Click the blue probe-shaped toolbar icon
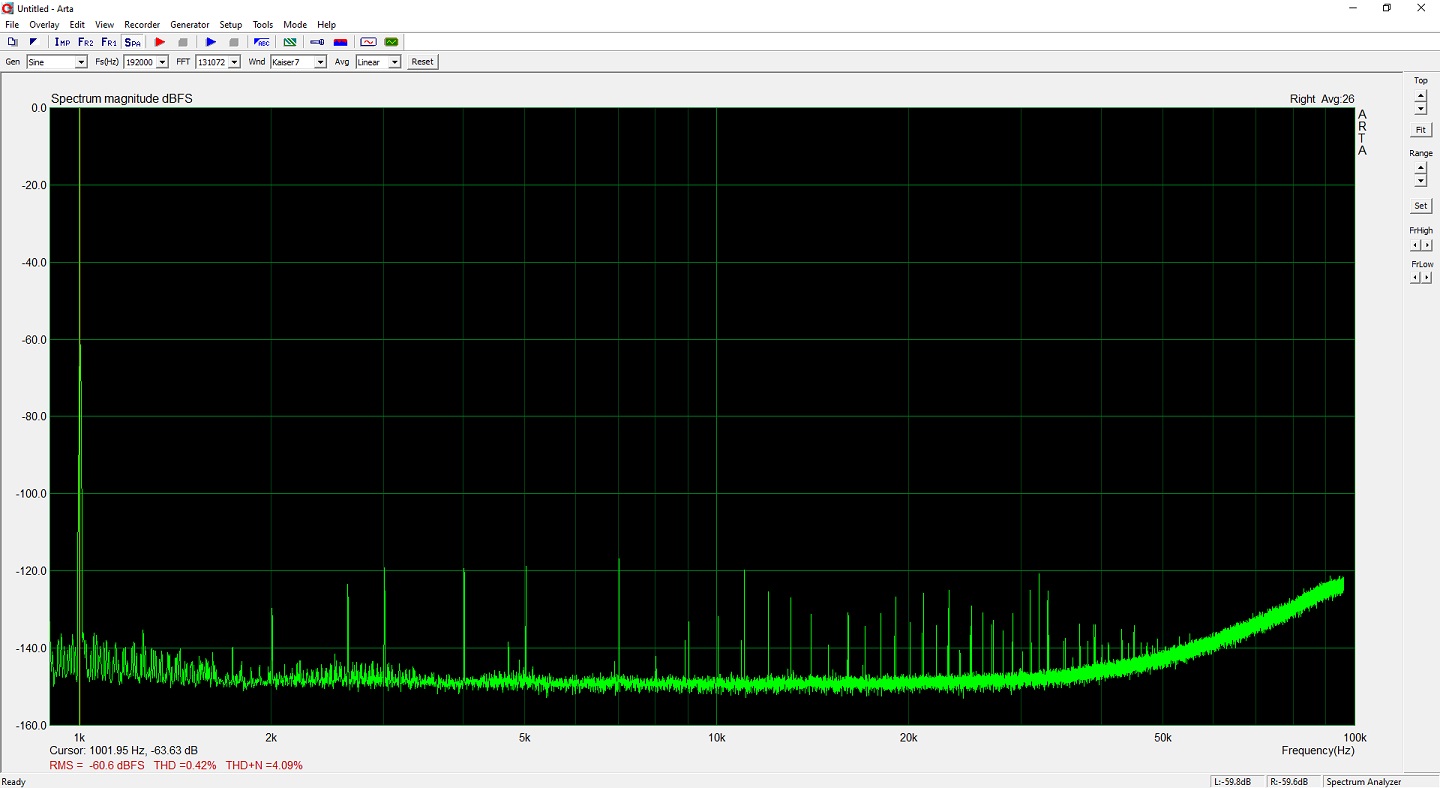Screen dimensions: 1440x788 point(317,42)
